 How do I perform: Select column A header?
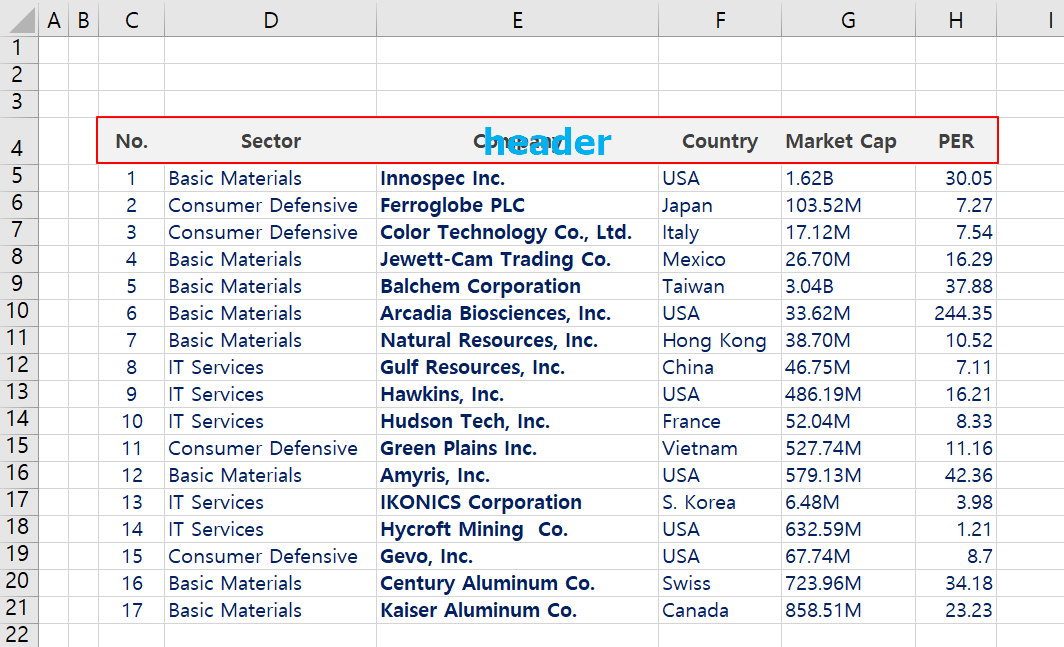(x=54, y=19)
